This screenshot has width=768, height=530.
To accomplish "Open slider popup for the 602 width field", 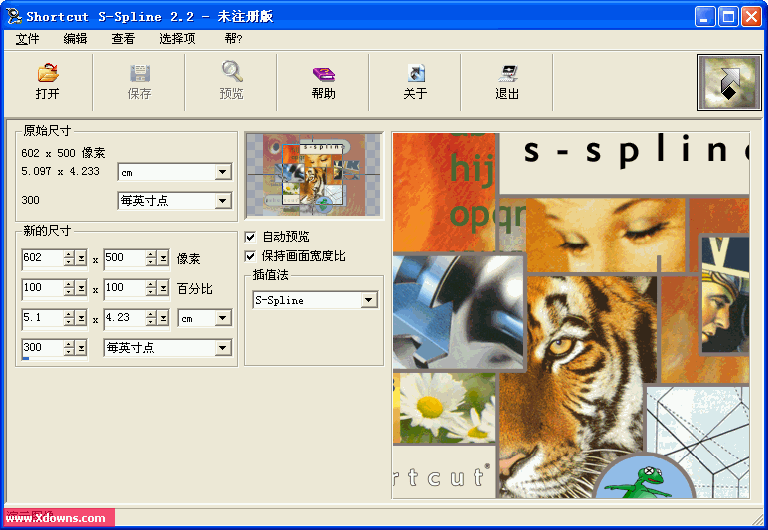I will click(81, 258).
